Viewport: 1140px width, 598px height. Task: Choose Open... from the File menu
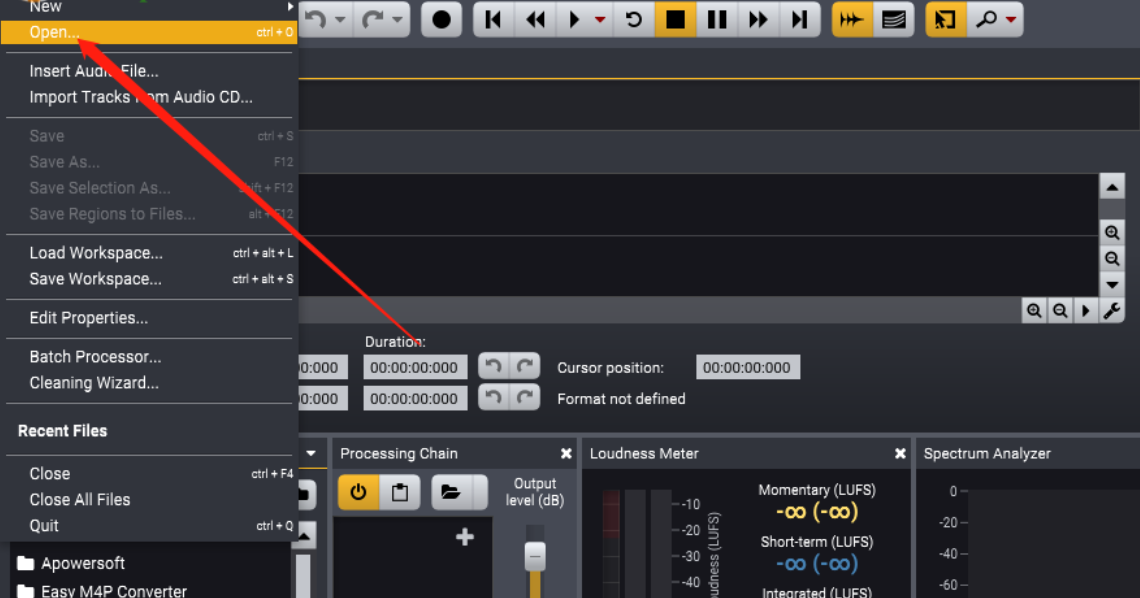(x=54, y=32)
